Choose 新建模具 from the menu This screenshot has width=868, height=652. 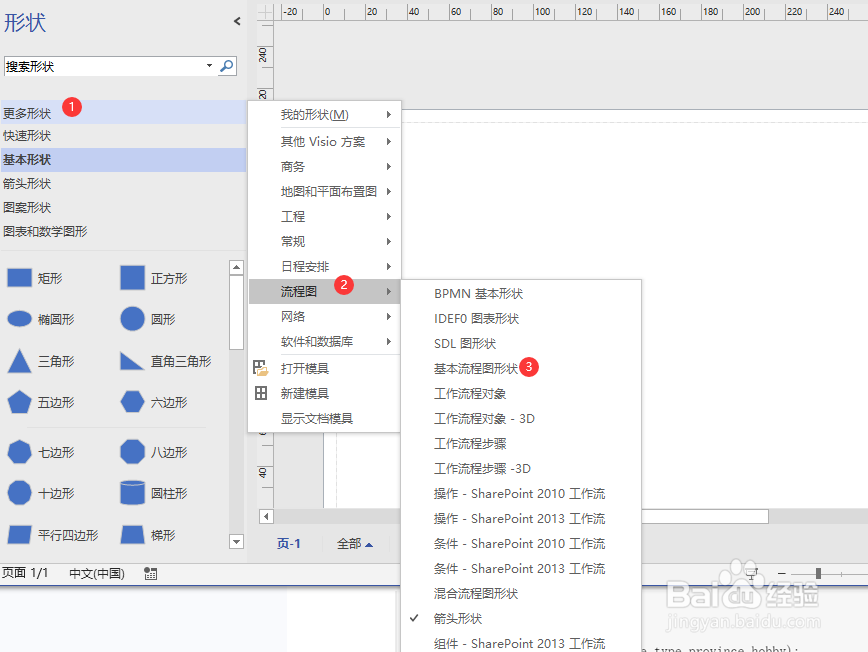tap(324, 394)
